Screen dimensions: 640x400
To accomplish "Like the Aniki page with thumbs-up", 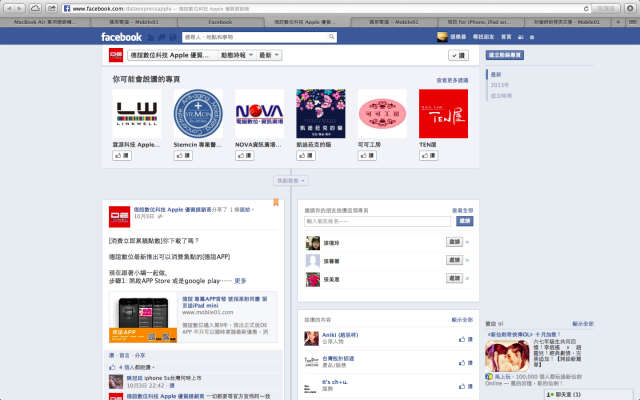I will point(465,339).
